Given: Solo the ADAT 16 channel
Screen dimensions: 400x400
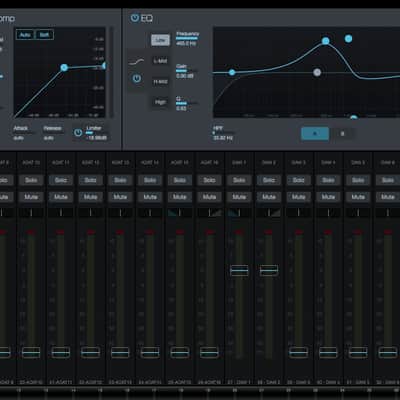Looking at the screenshot, I should click(x=209, y=180).
